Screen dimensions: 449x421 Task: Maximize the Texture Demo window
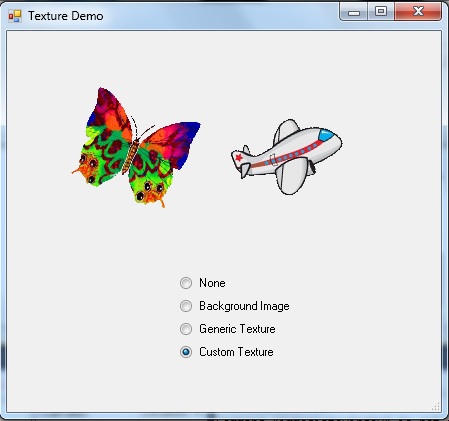(381, 12)
